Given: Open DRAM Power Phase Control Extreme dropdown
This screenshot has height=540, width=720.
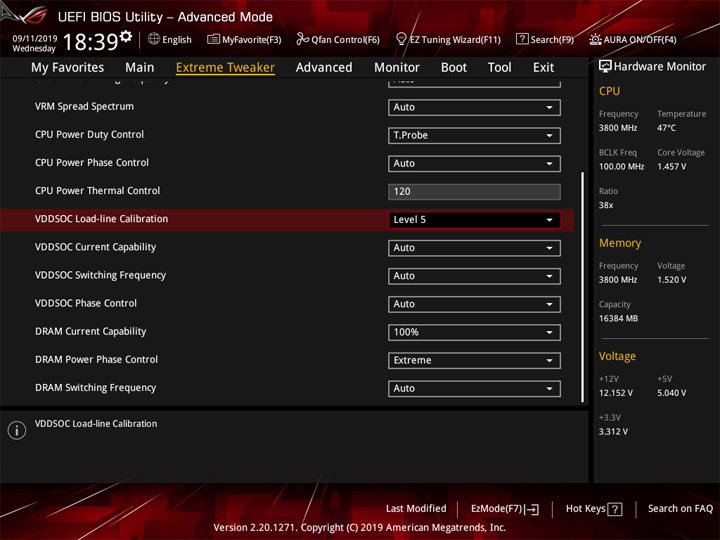Looking at the screenshot, I should [x=474, y=360].
